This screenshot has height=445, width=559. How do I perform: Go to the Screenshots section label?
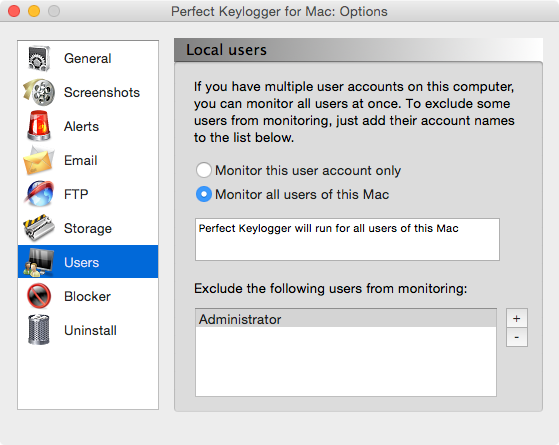click(x=102, y=92)
